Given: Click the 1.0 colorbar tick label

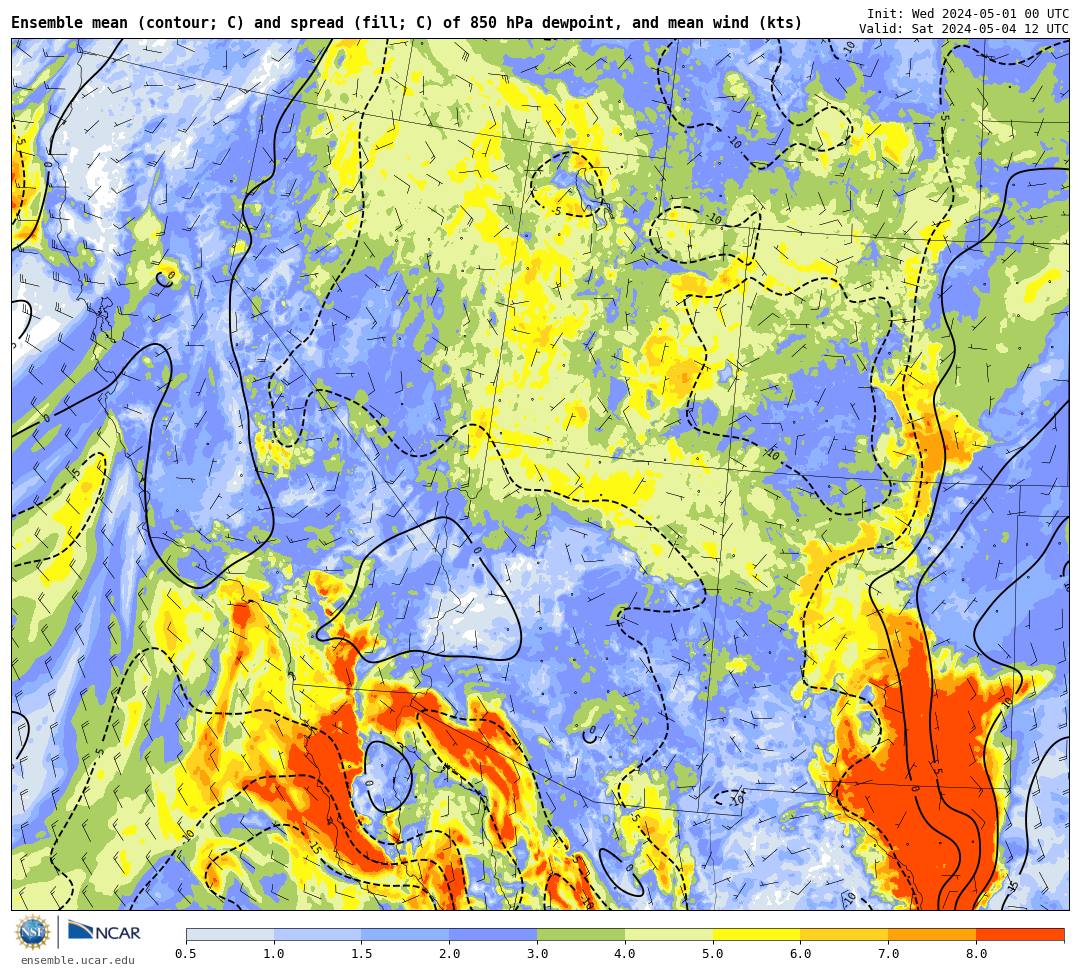Looking at the screenshot, I should pyautogui.click(x=274, y=954).
